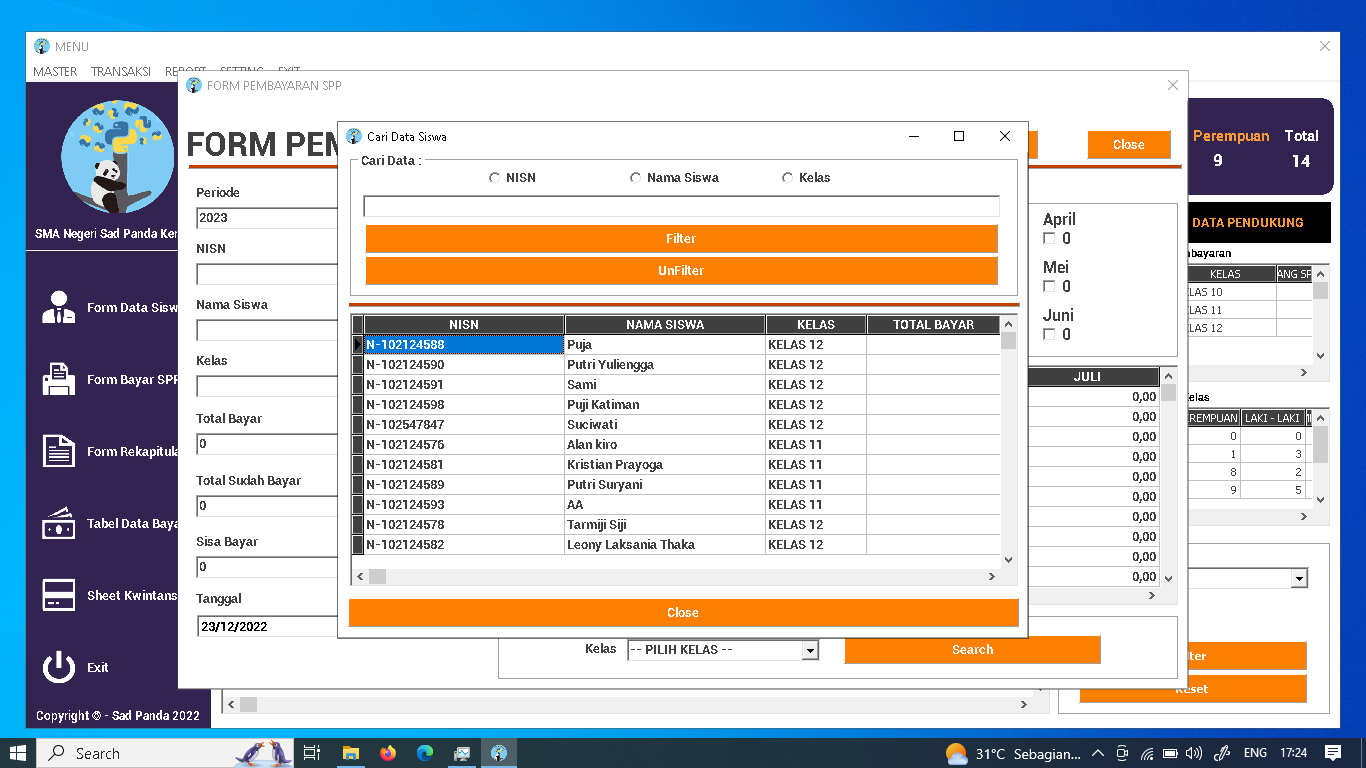Select the NISN search radio button
The image size is (1366, 768).
click(494, 177)
